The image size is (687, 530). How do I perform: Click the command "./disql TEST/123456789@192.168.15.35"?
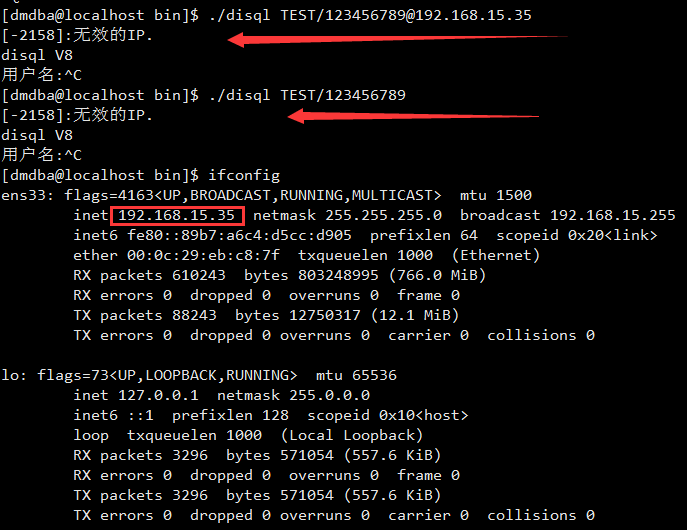pyautogui.click(x=370, y=15)
